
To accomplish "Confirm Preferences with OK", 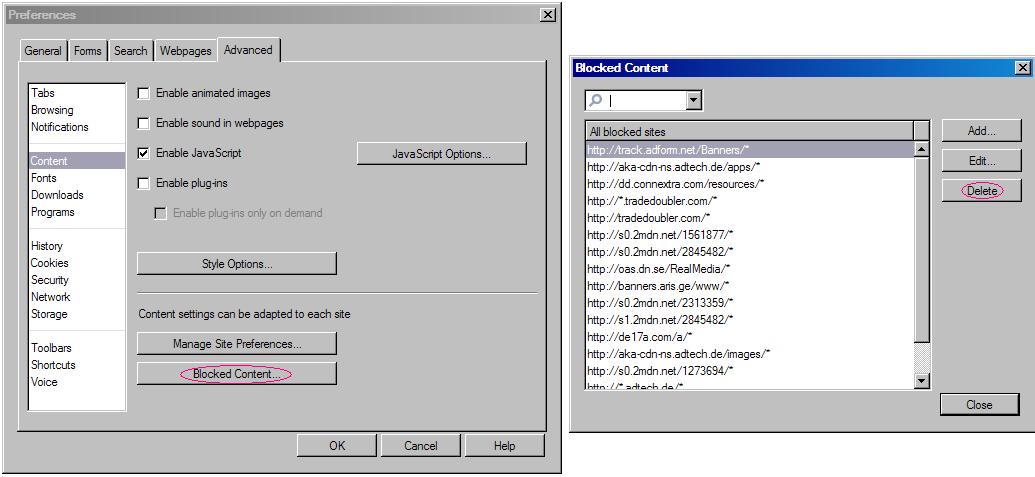I will tap(337, 446).
